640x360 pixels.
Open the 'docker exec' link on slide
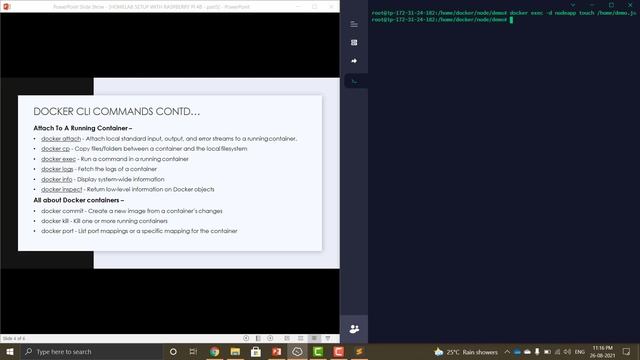(x=58, y=159)
